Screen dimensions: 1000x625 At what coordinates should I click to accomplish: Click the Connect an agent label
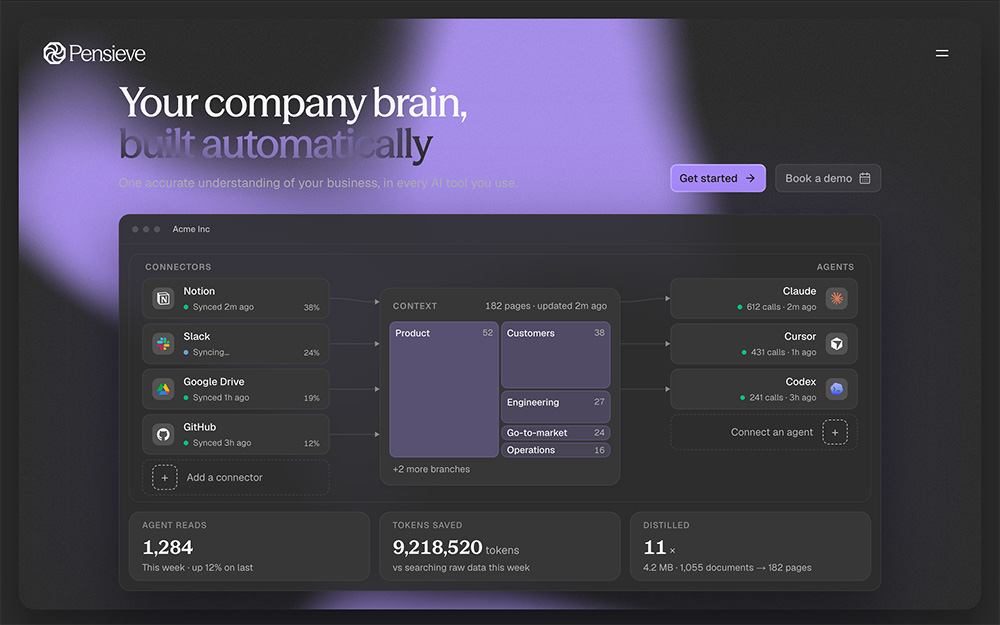pyautogui.click(x=772, y=432)
